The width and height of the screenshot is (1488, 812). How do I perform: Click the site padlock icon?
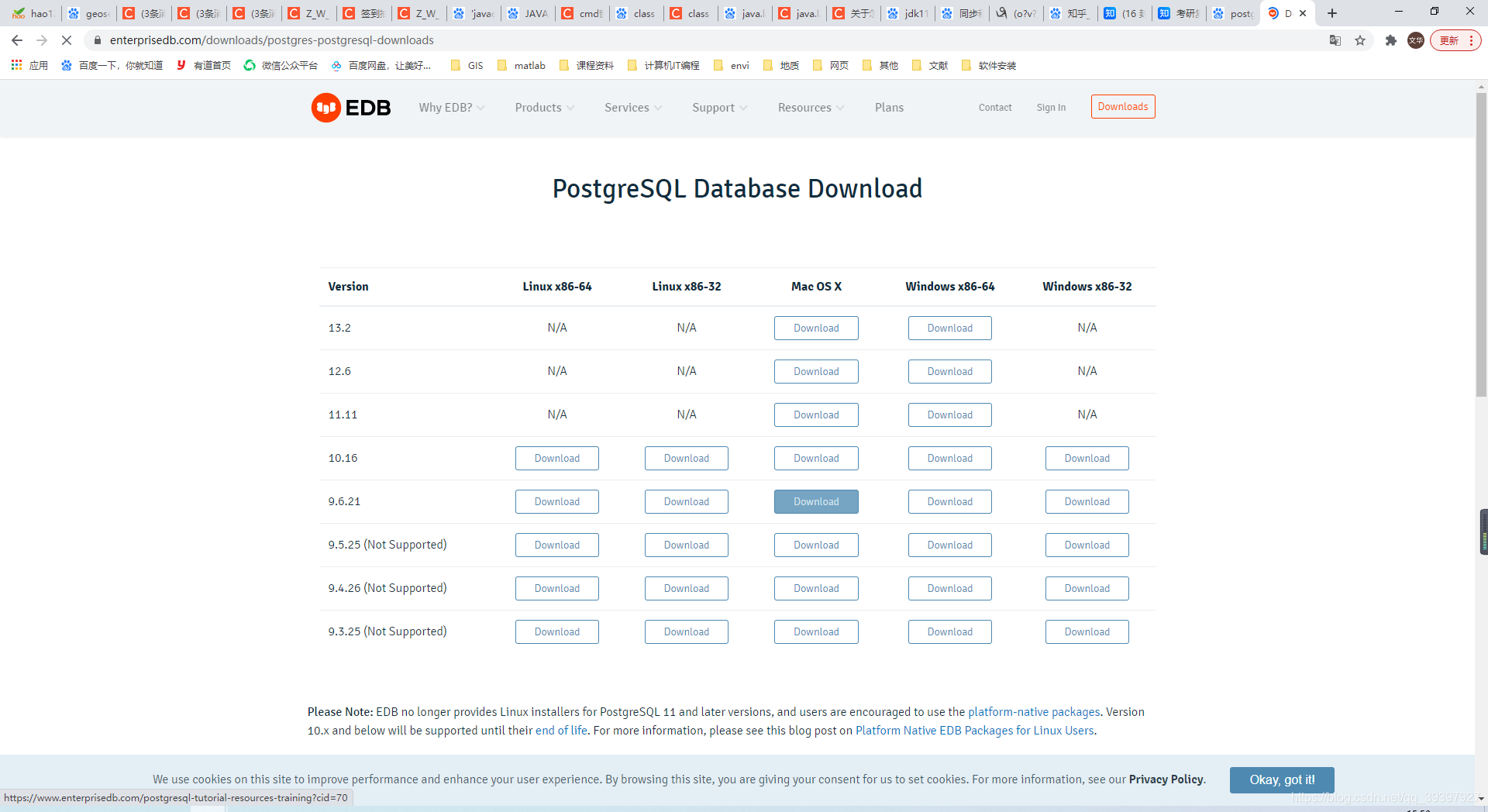click(98, 40)
